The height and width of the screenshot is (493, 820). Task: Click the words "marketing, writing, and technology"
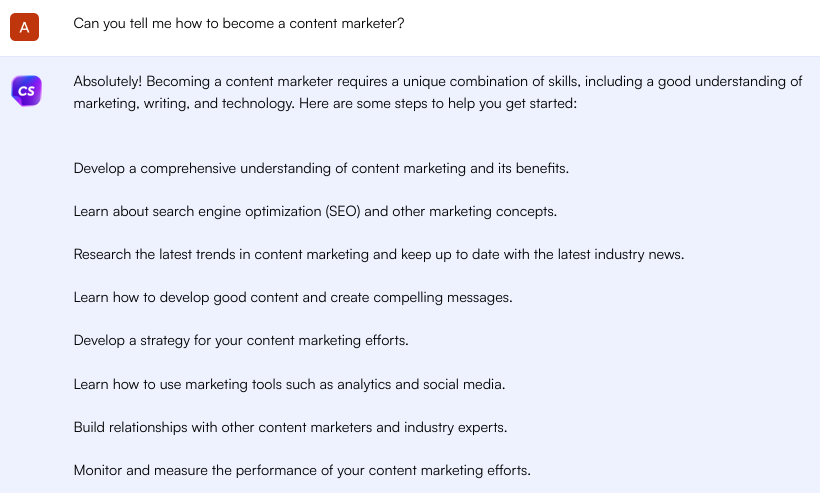[178, 103]
